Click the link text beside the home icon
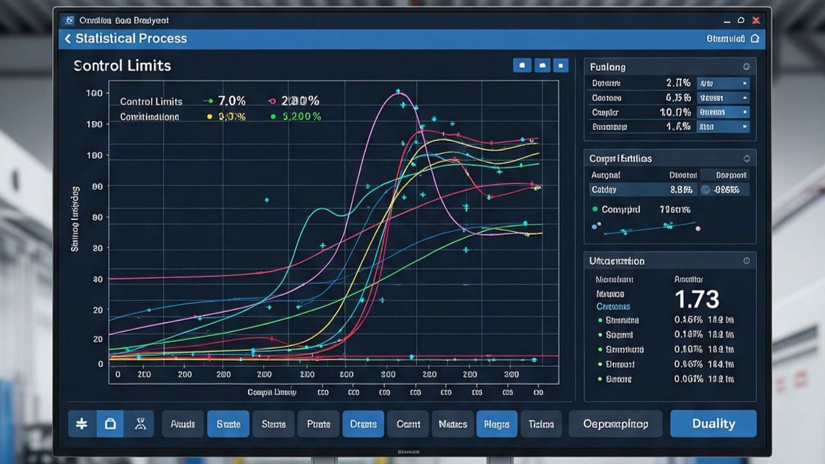Screen dimensions: 825x464 [726, 39]
